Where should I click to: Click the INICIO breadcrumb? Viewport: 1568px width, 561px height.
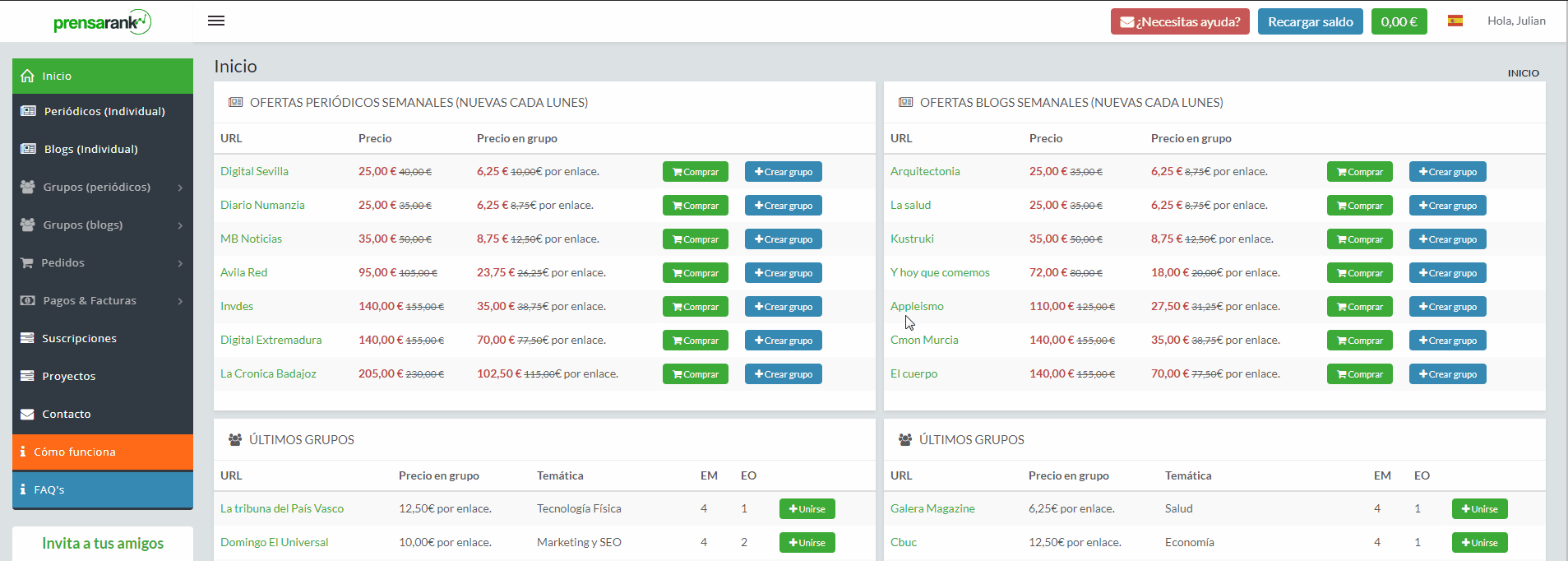(x=1523, y=73)
